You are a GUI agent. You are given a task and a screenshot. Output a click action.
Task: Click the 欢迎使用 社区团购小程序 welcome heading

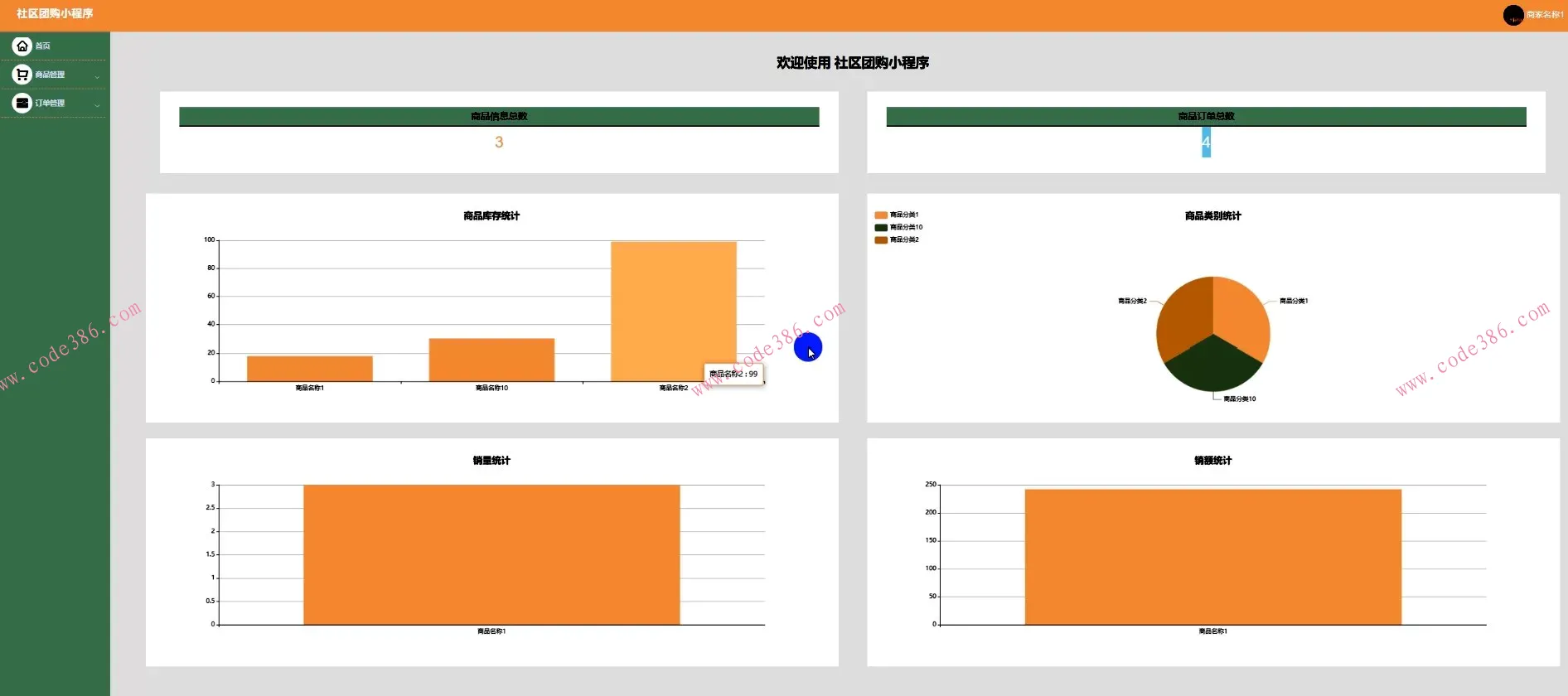(853, 63)
